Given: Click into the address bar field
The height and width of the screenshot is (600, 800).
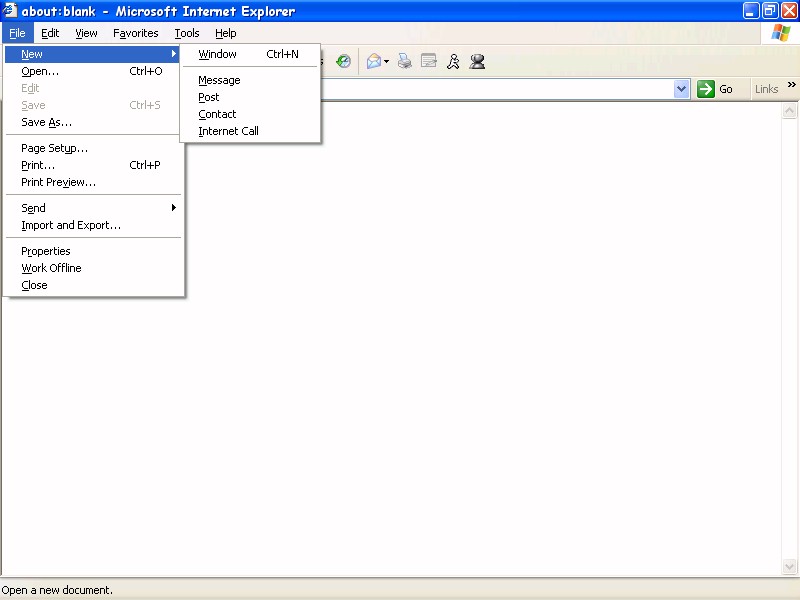Looking at the screenshot, I should (x=497, y=89).
